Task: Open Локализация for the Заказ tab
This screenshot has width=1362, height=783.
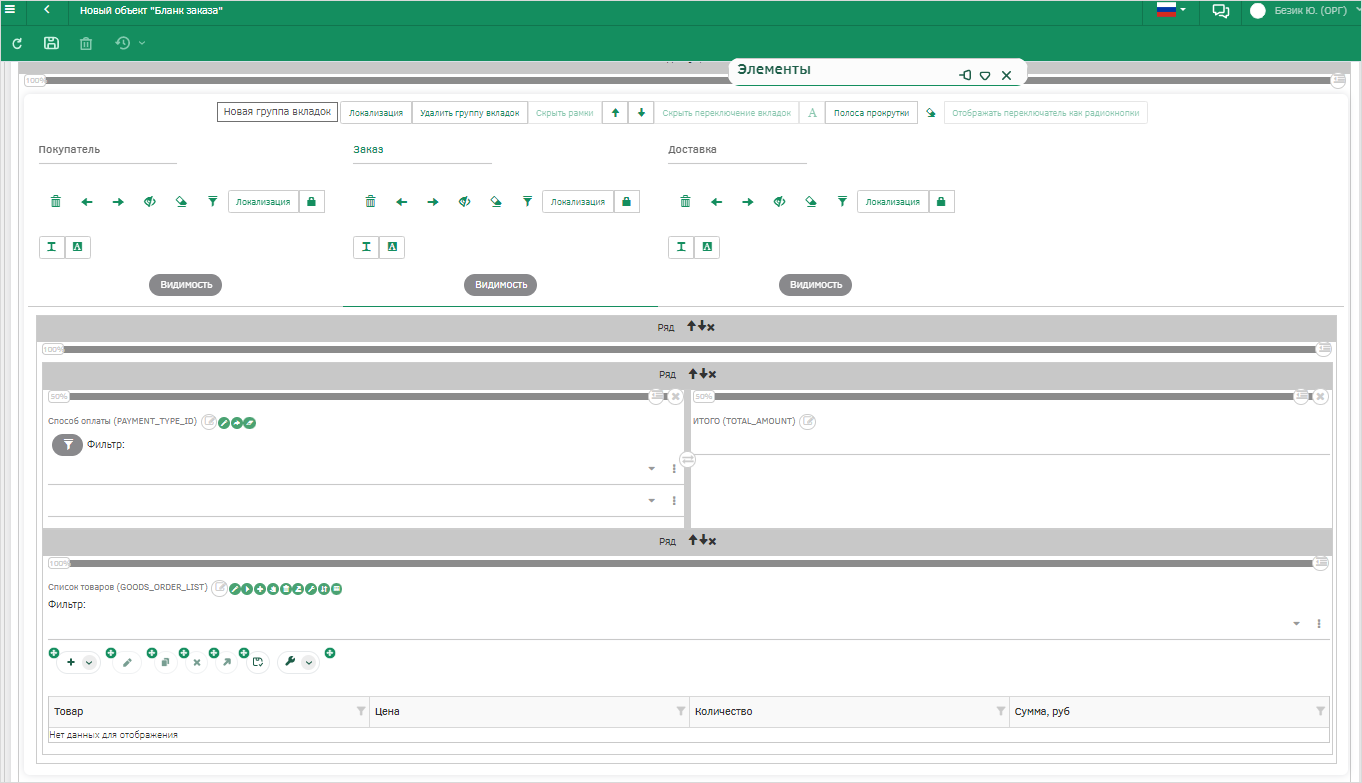Action: coord(578,202)
